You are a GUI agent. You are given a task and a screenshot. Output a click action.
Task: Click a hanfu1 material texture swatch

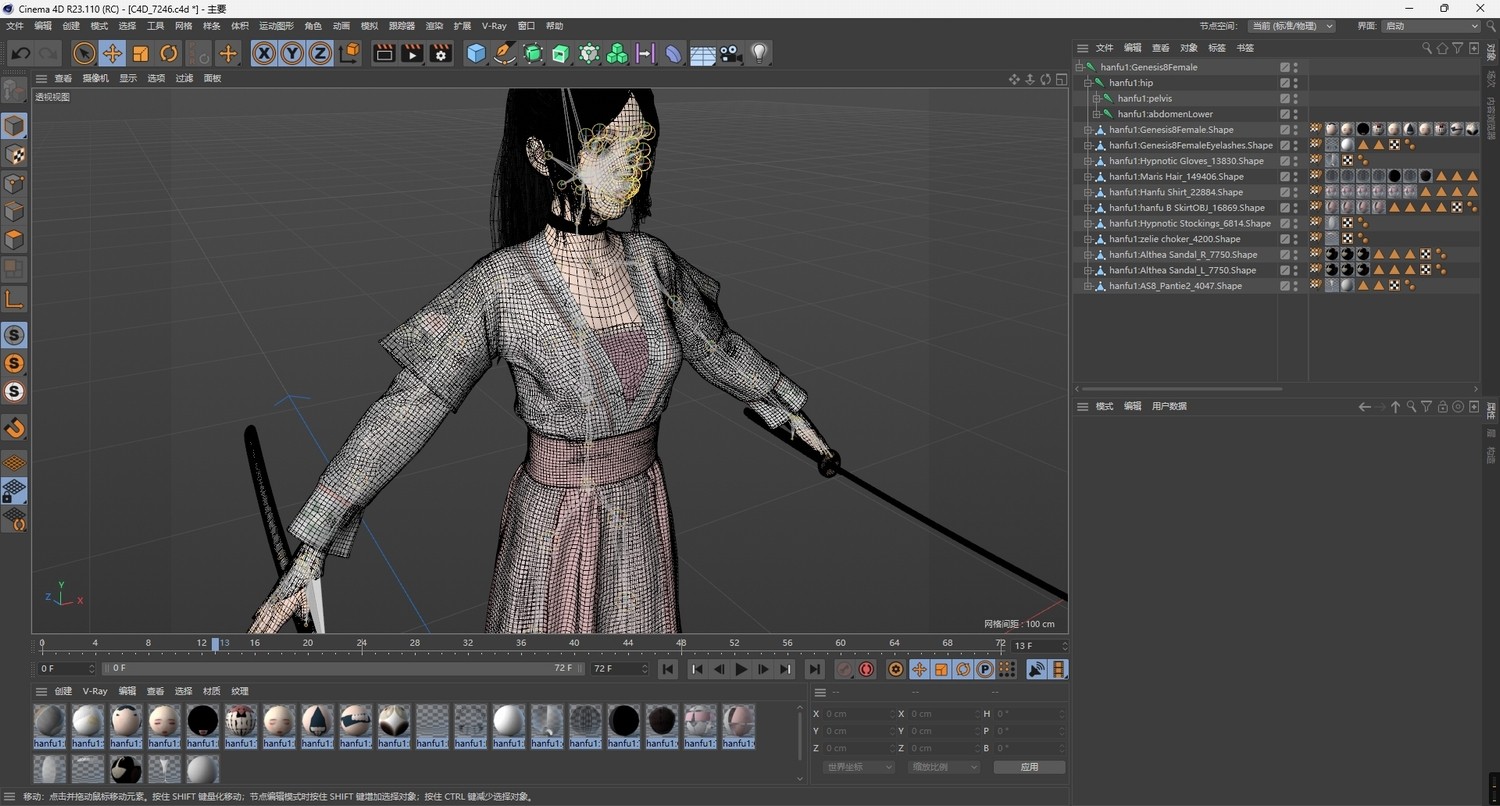(48, 722)
